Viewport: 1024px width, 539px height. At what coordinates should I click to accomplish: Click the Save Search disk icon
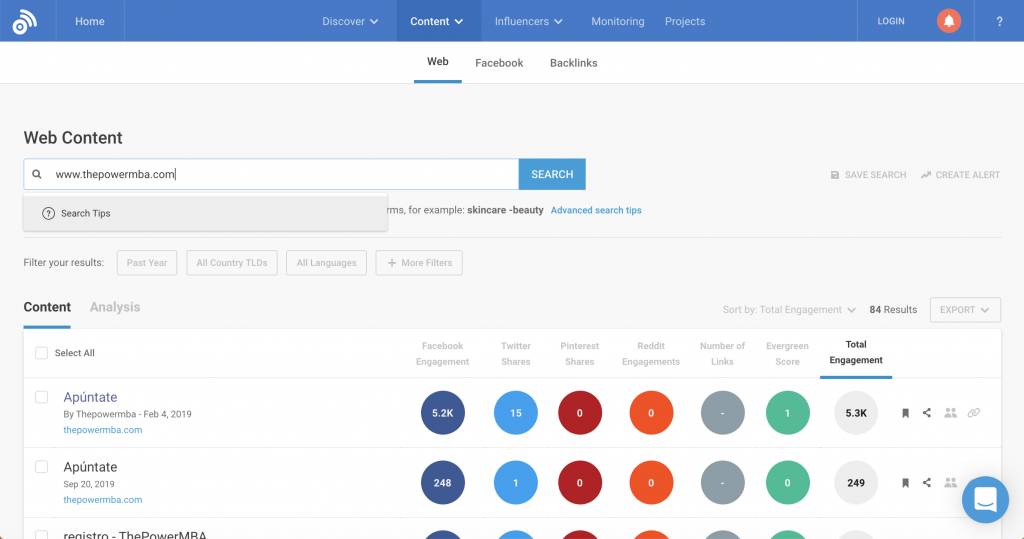point(835,175)
